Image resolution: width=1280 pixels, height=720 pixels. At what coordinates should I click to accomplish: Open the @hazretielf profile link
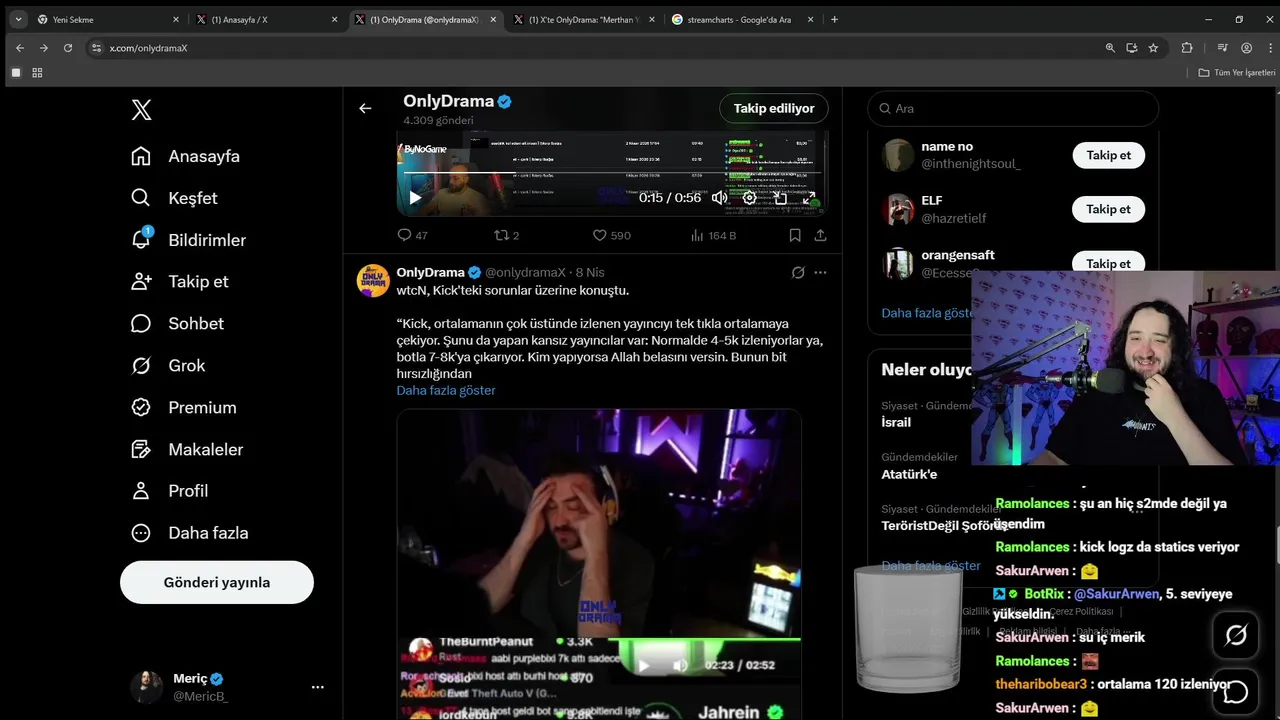coord(954,218)
